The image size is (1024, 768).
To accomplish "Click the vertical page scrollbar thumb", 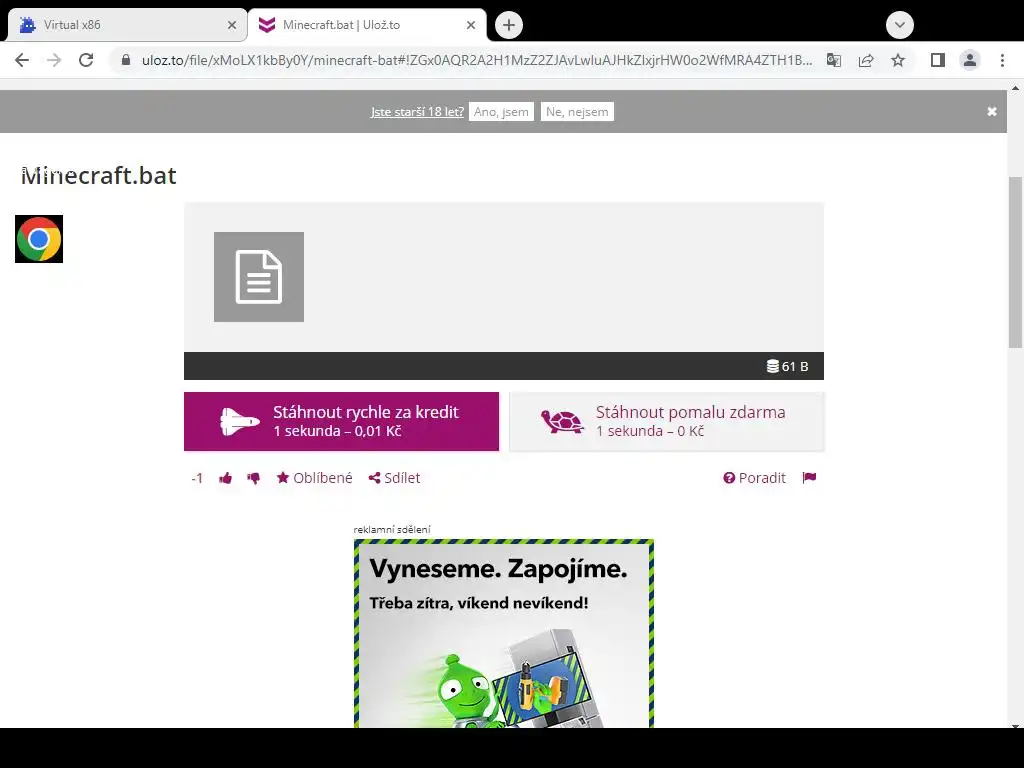I will [1016, 263].
